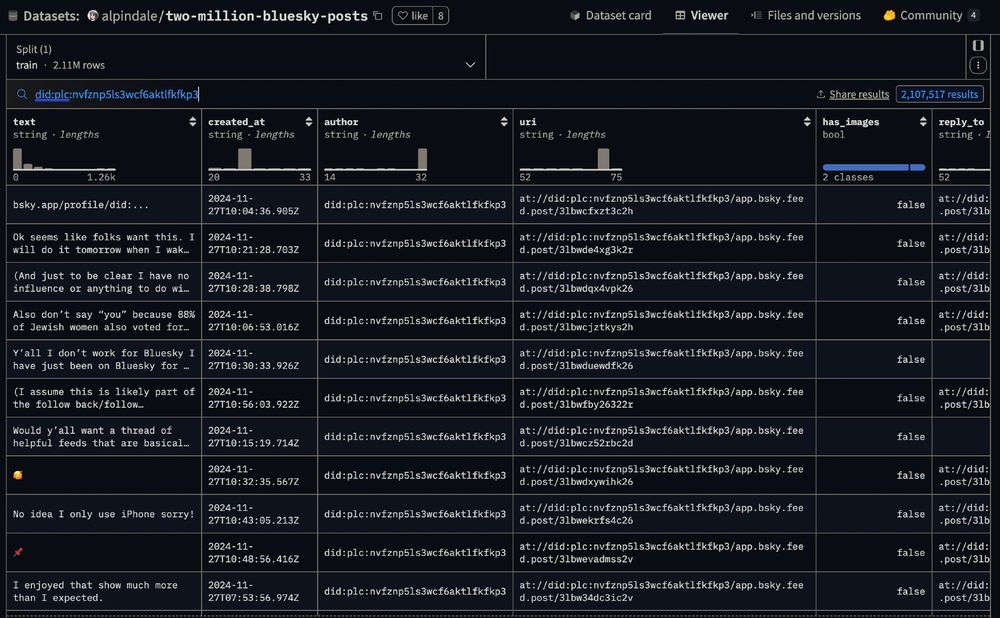The width and height of the screenshot is (1000, 618).
Task: Click the author column length histogram
Action: (x=375, y=159)
